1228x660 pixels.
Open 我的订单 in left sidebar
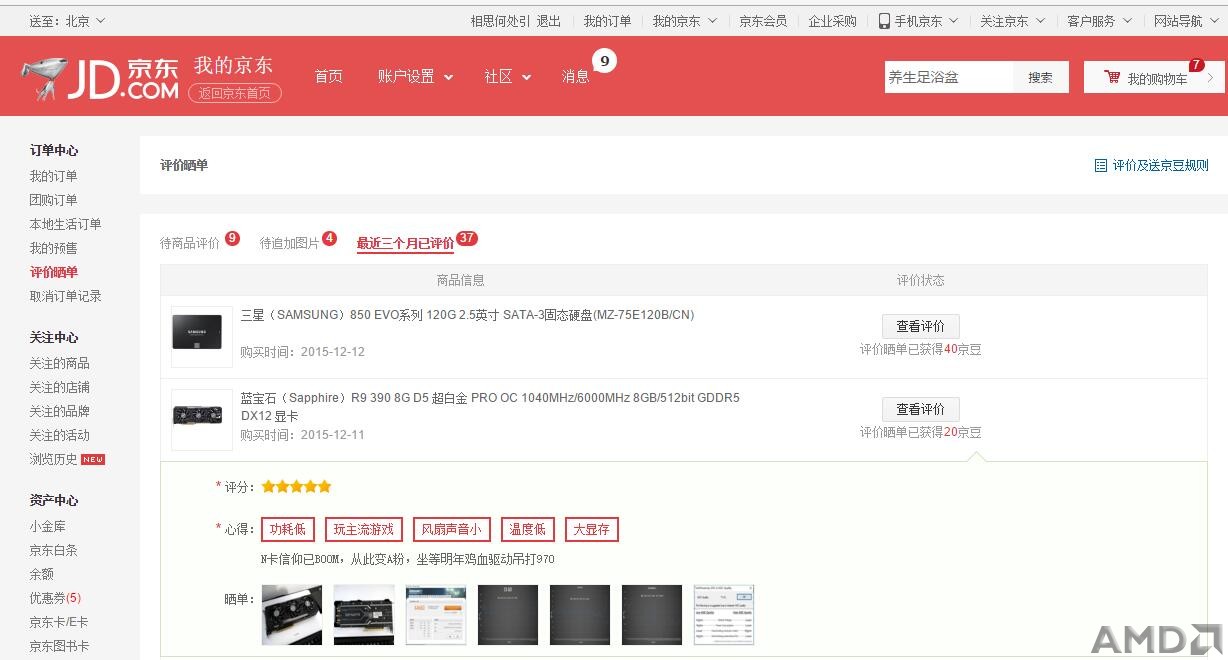coord(53,176)
